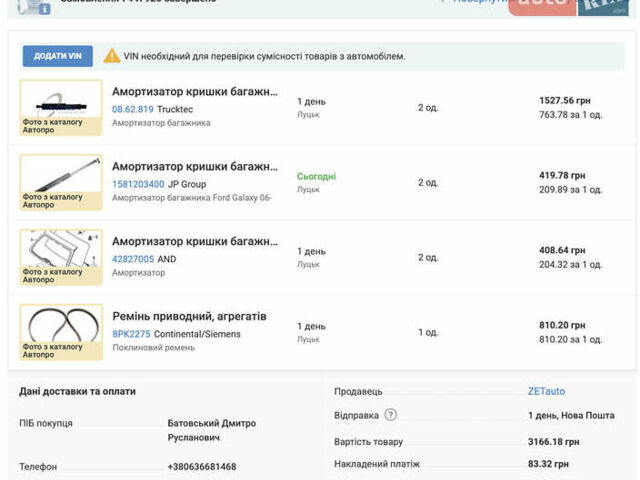Open the ZETauto seller link

coord(546,391)
